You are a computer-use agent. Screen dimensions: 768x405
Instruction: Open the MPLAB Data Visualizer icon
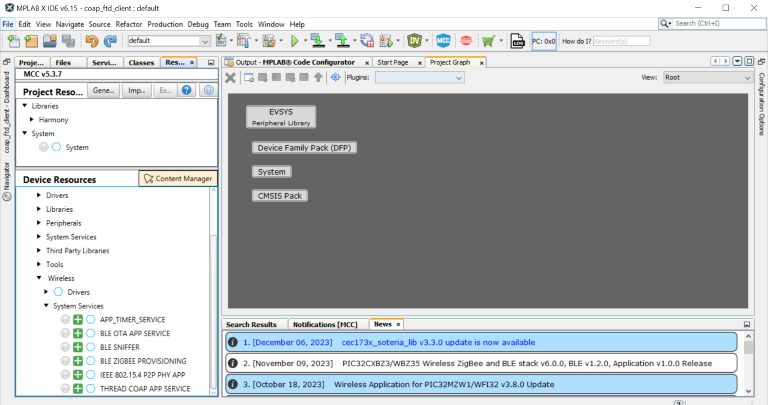414,41
